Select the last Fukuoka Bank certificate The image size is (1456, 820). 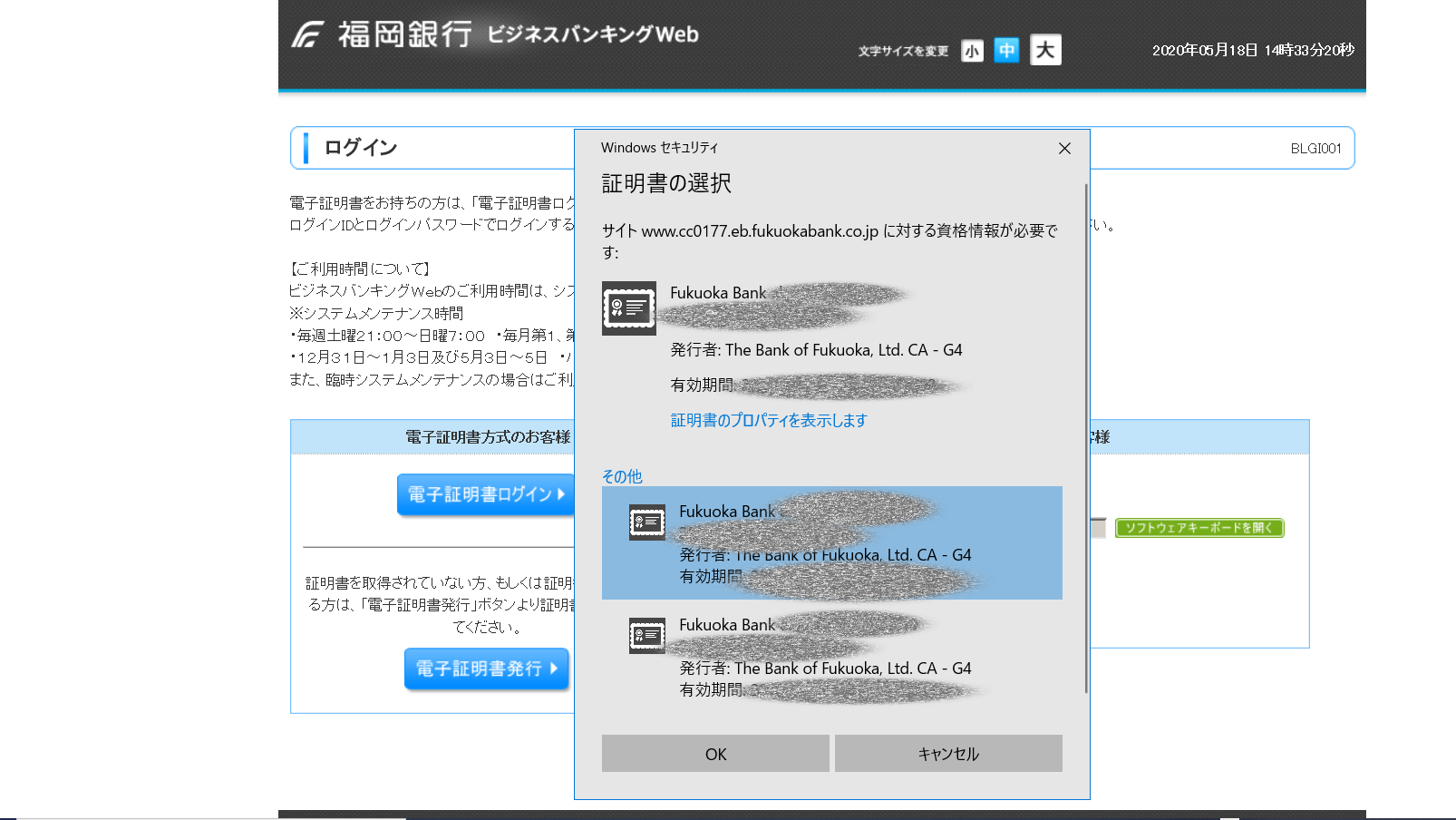832,657
